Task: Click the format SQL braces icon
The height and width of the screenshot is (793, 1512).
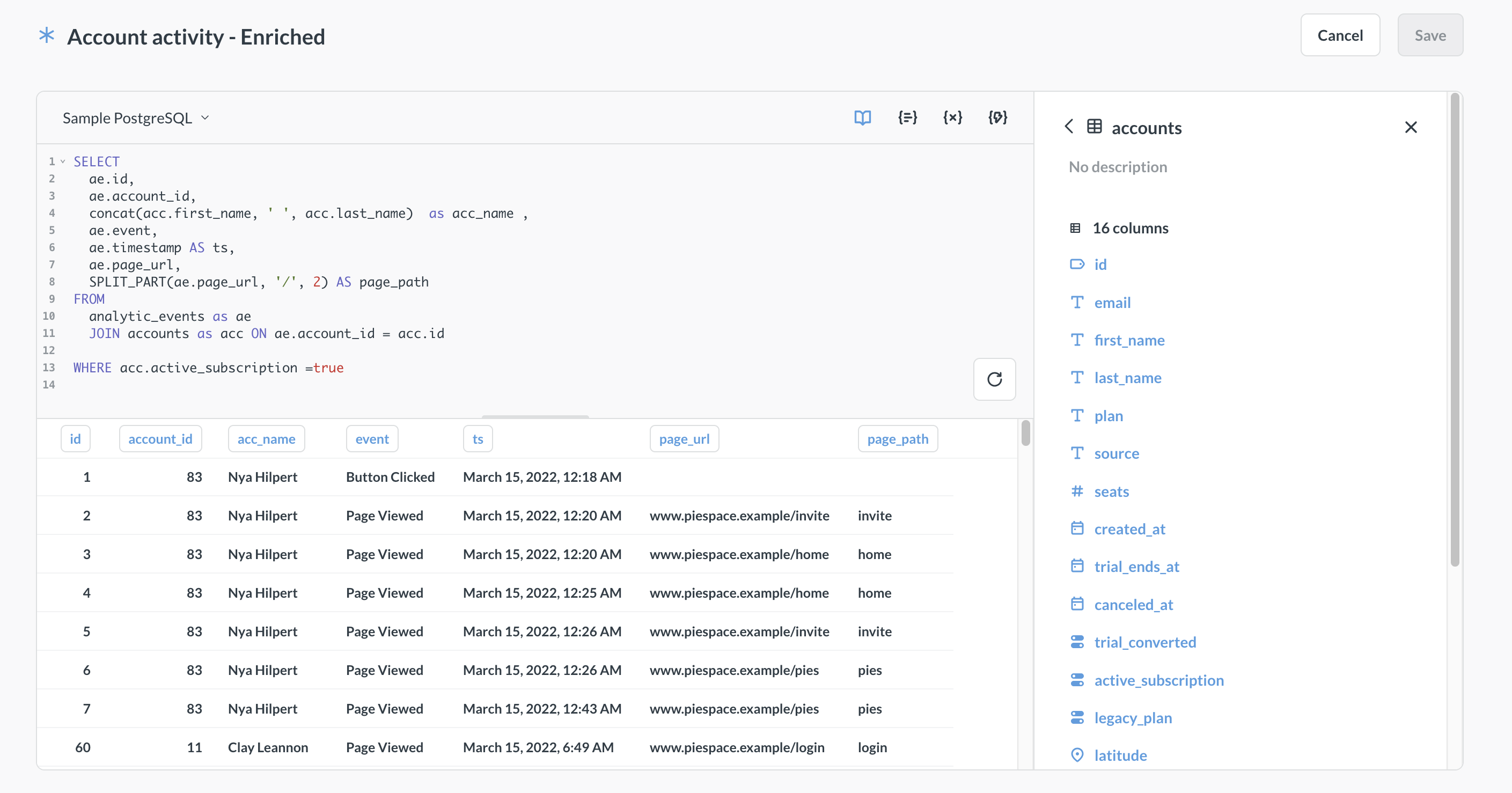Action: pyautogui.click(x=907, y=118)
